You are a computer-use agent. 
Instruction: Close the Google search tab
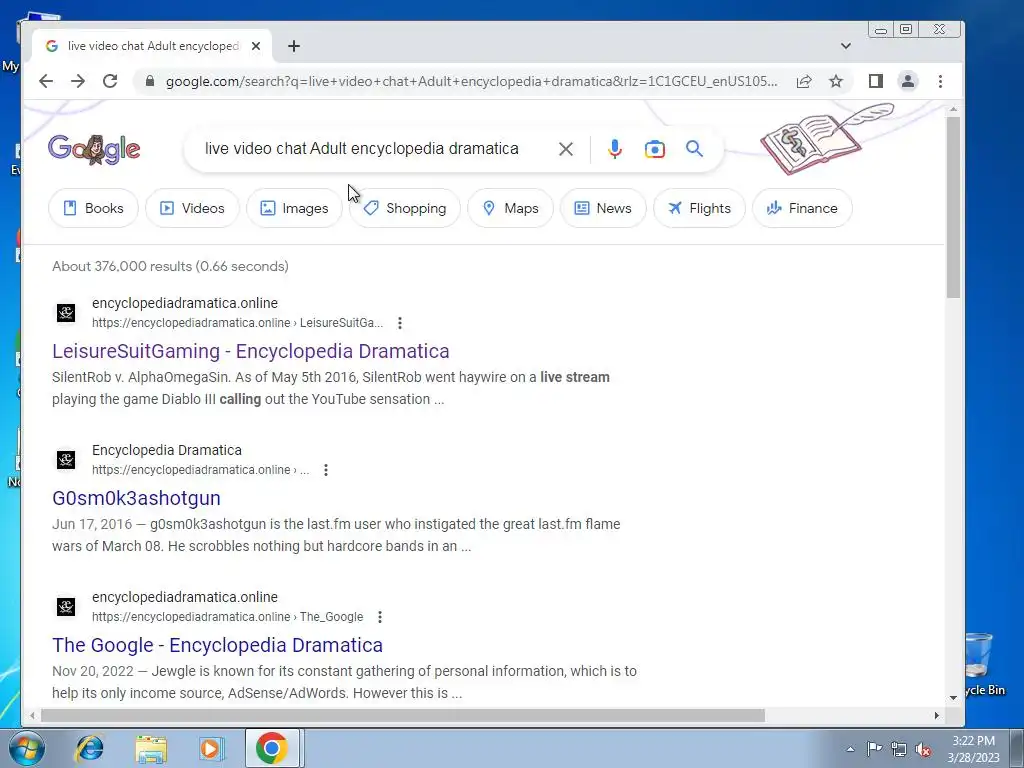coord(256,46)
